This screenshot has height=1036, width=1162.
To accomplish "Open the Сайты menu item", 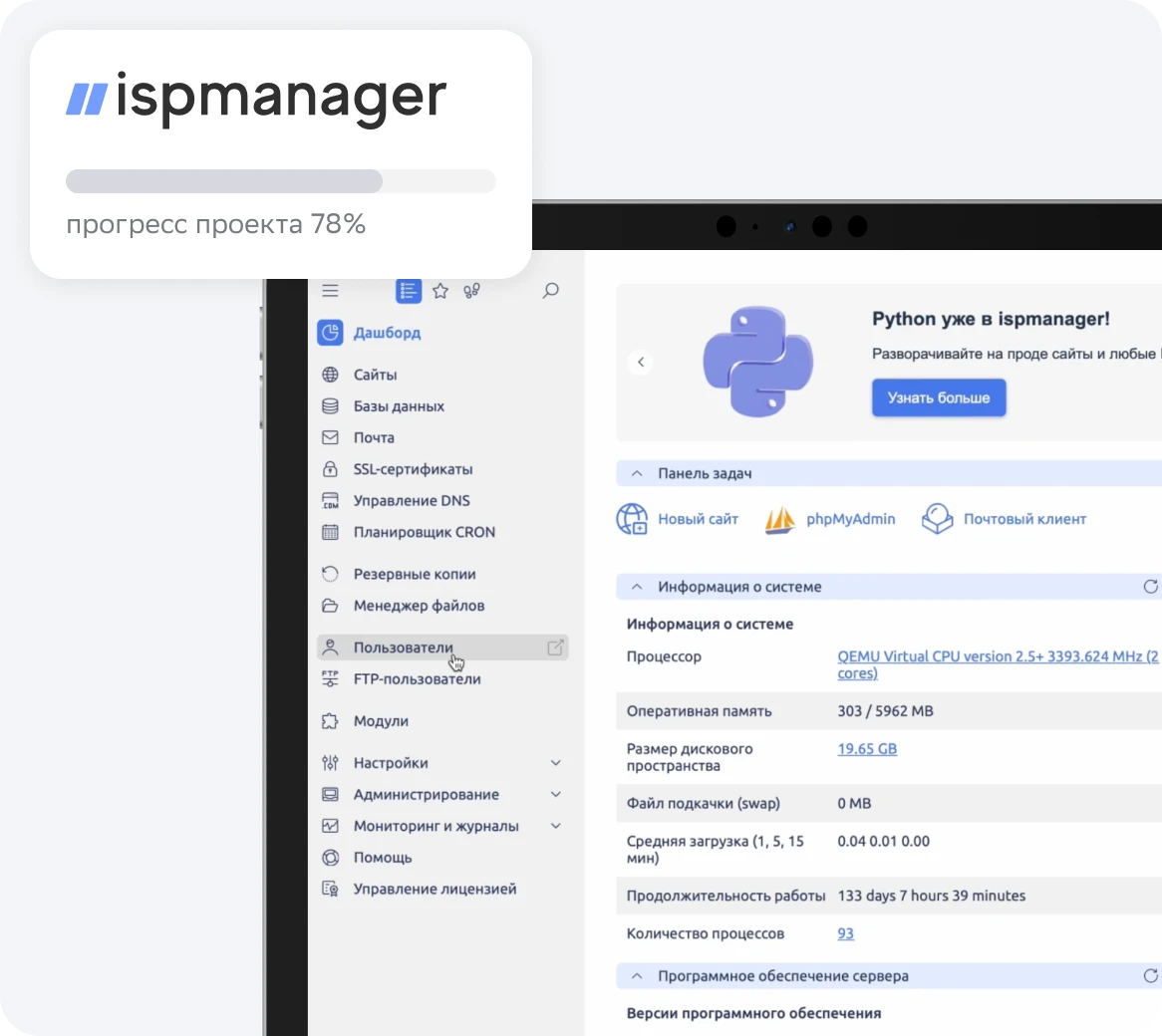I will point(375,375).
